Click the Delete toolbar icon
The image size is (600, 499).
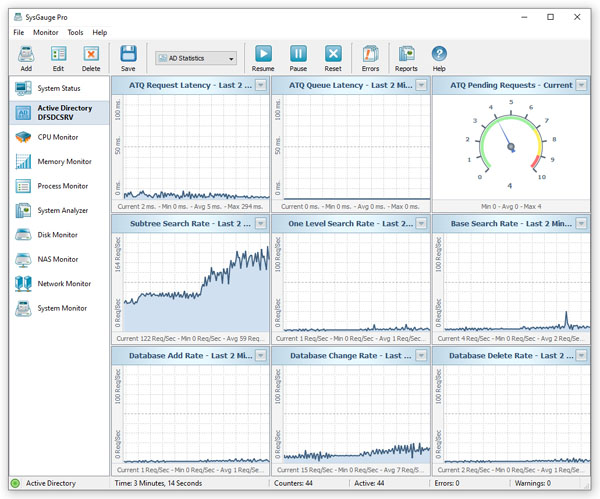(91, 54)
